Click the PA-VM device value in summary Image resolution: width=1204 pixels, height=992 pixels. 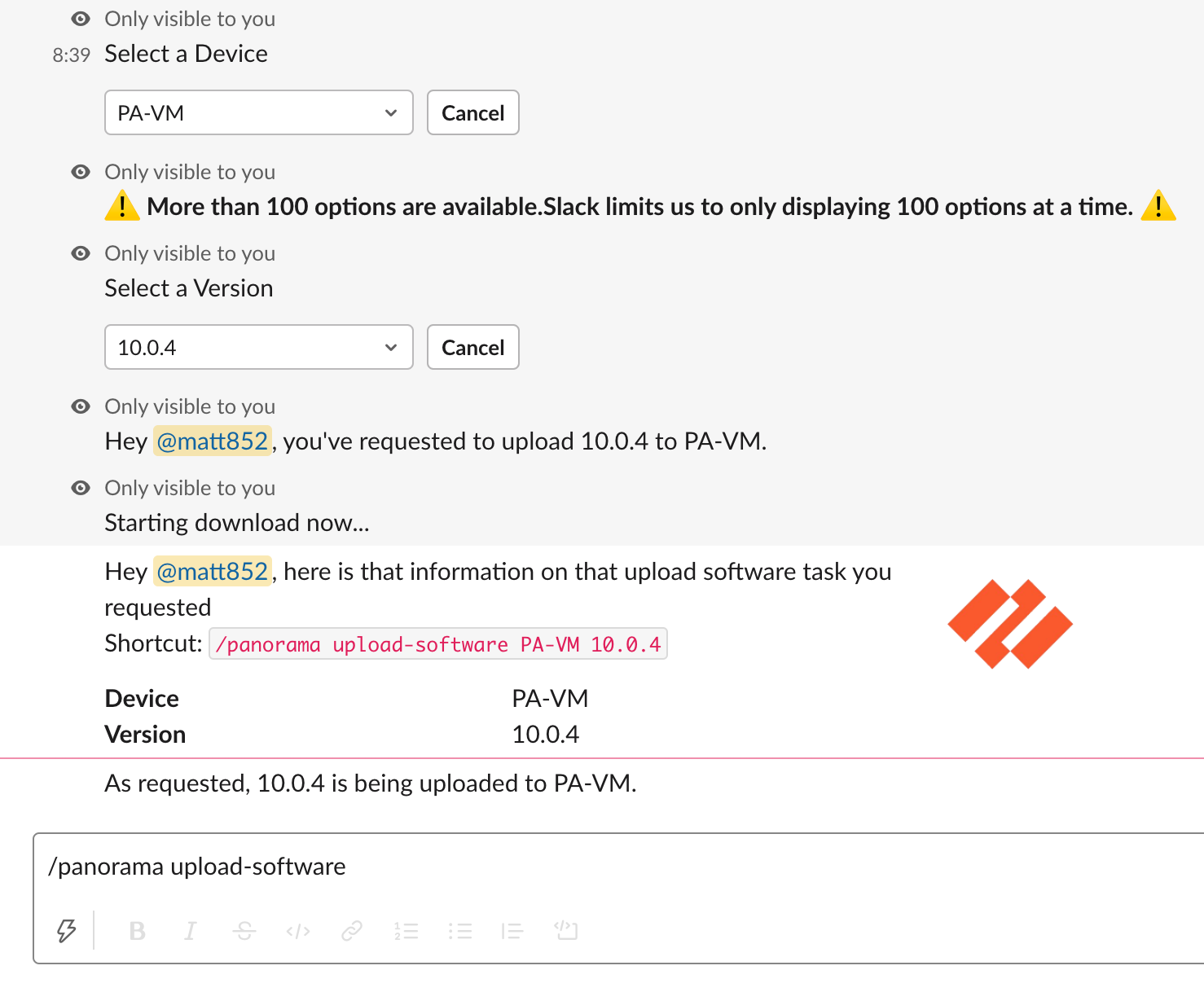pyautogui.click(x=550, y=698)
